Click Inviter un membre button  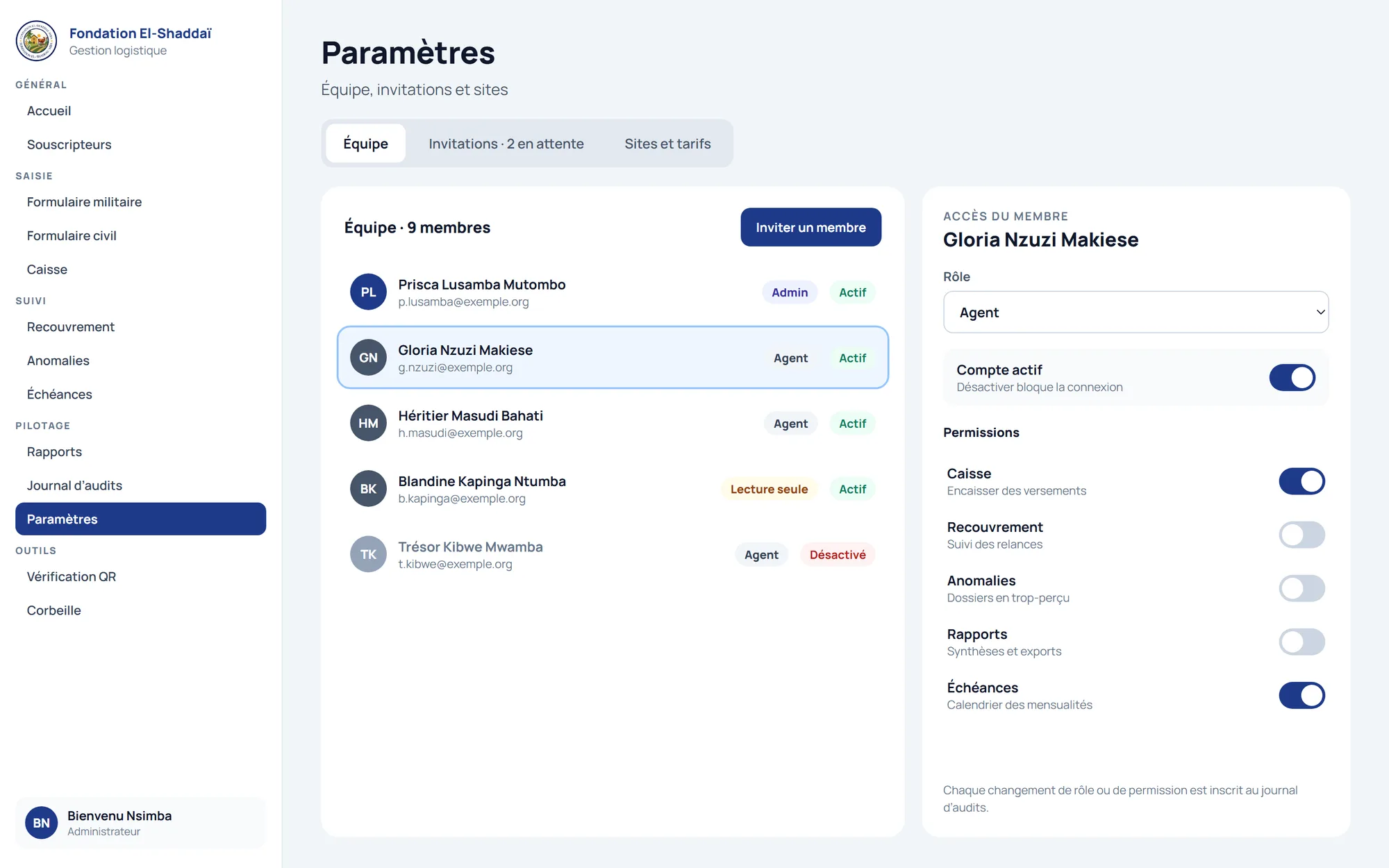(x=810, y=227)
